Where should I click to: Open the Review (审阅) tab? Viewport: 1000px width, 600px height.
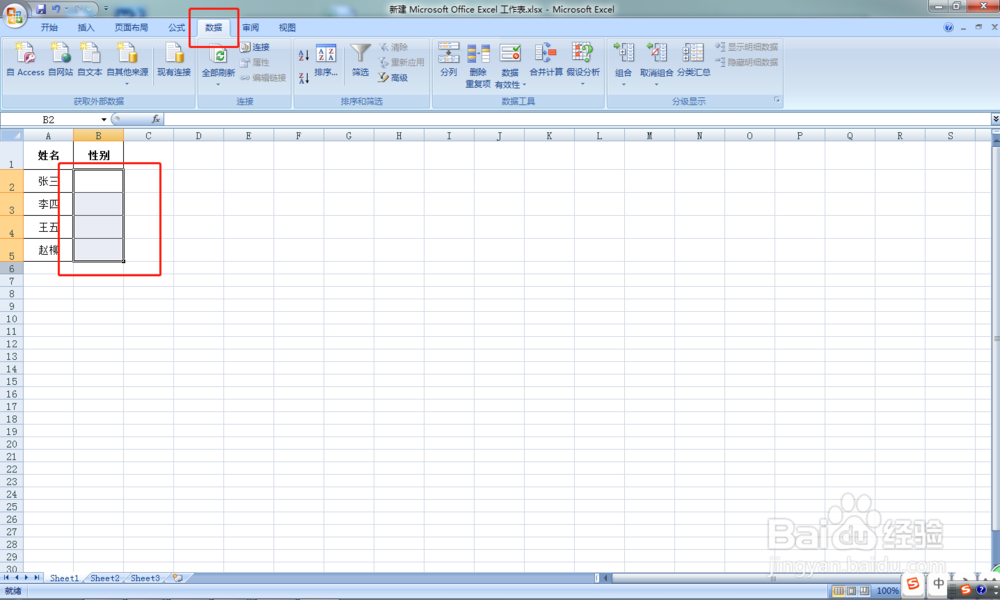[x=251, y=27]
